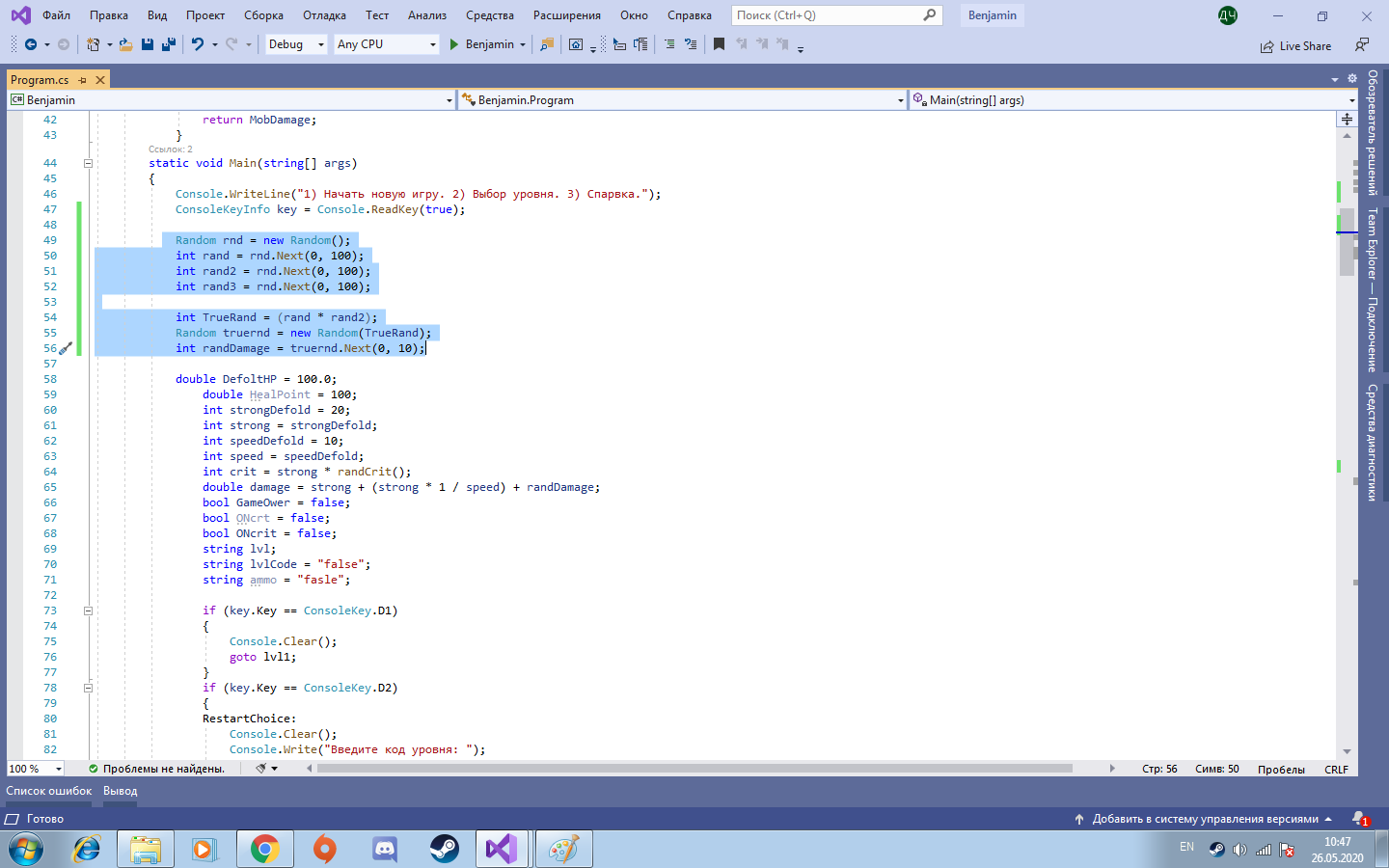Click the Save All (double floppy) icon
Viewport: 1389px width, 868px height.
point(169,44)
